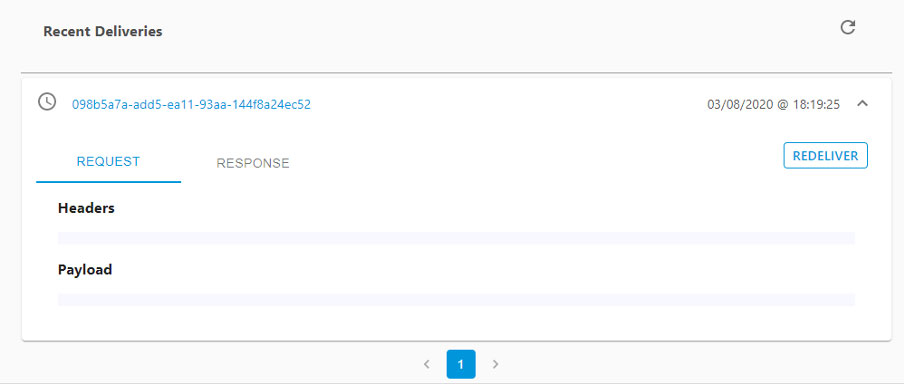Click the delivery timestamp 03/08/2020 @ 18:19:25
This screenshot has width=904, height=384.
773,105
